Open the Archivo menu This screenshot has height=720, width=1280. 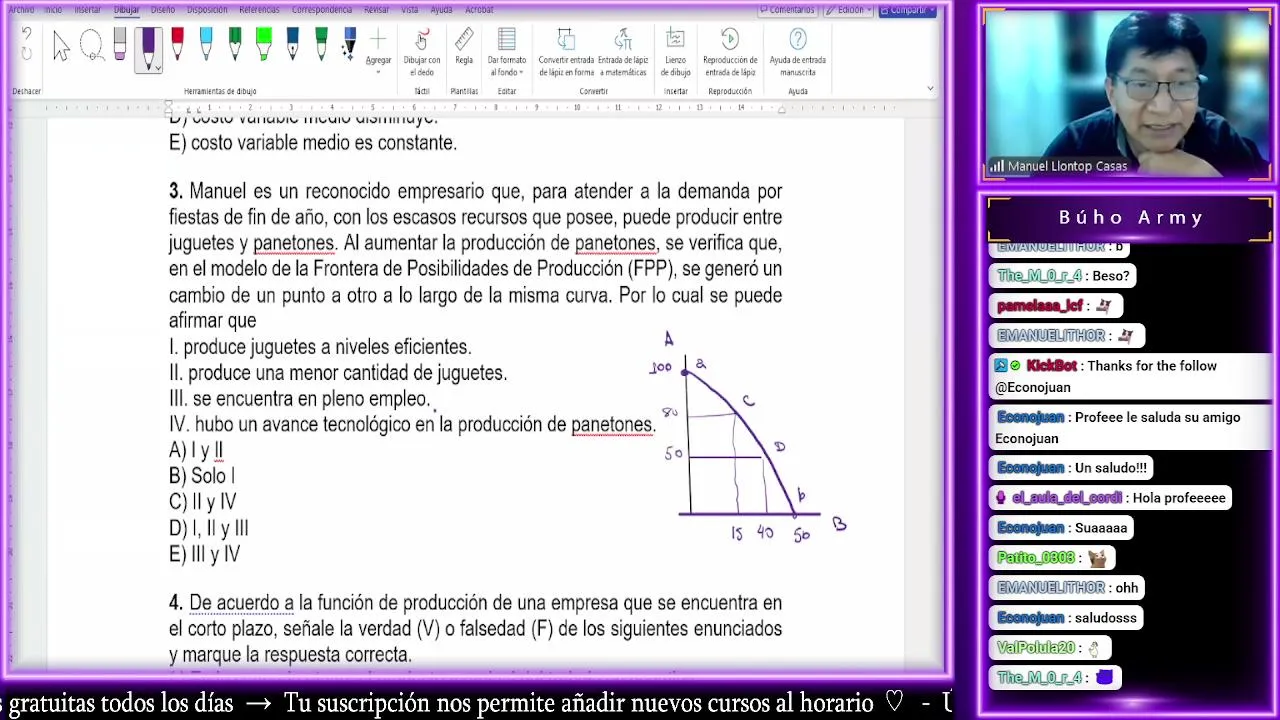tap(21, 10)
